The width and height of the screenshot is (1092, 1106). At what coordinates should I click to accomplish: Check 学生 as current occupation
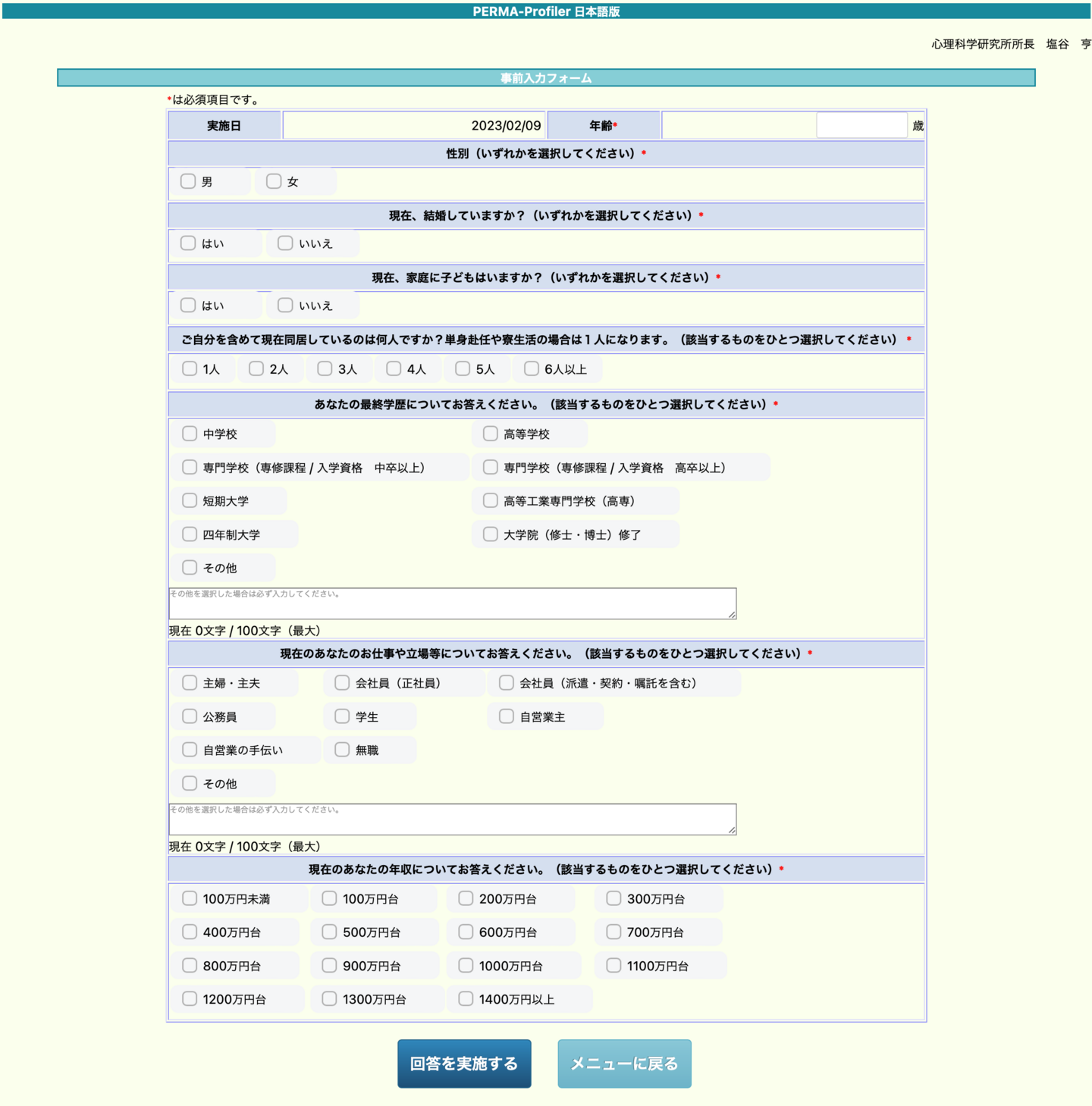click(x=342, y=716)
